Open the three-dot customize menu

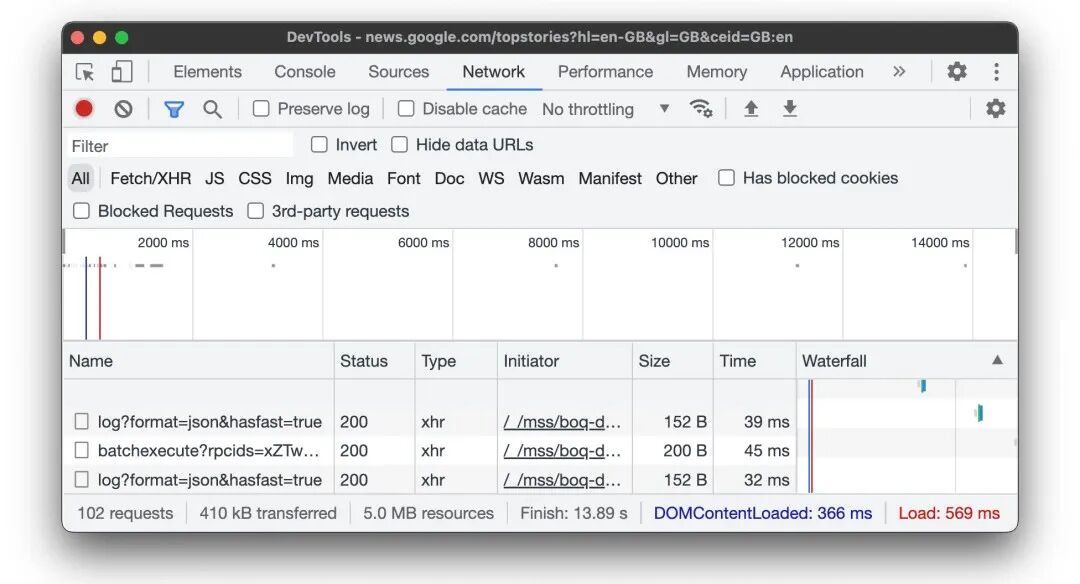point(996,72)
